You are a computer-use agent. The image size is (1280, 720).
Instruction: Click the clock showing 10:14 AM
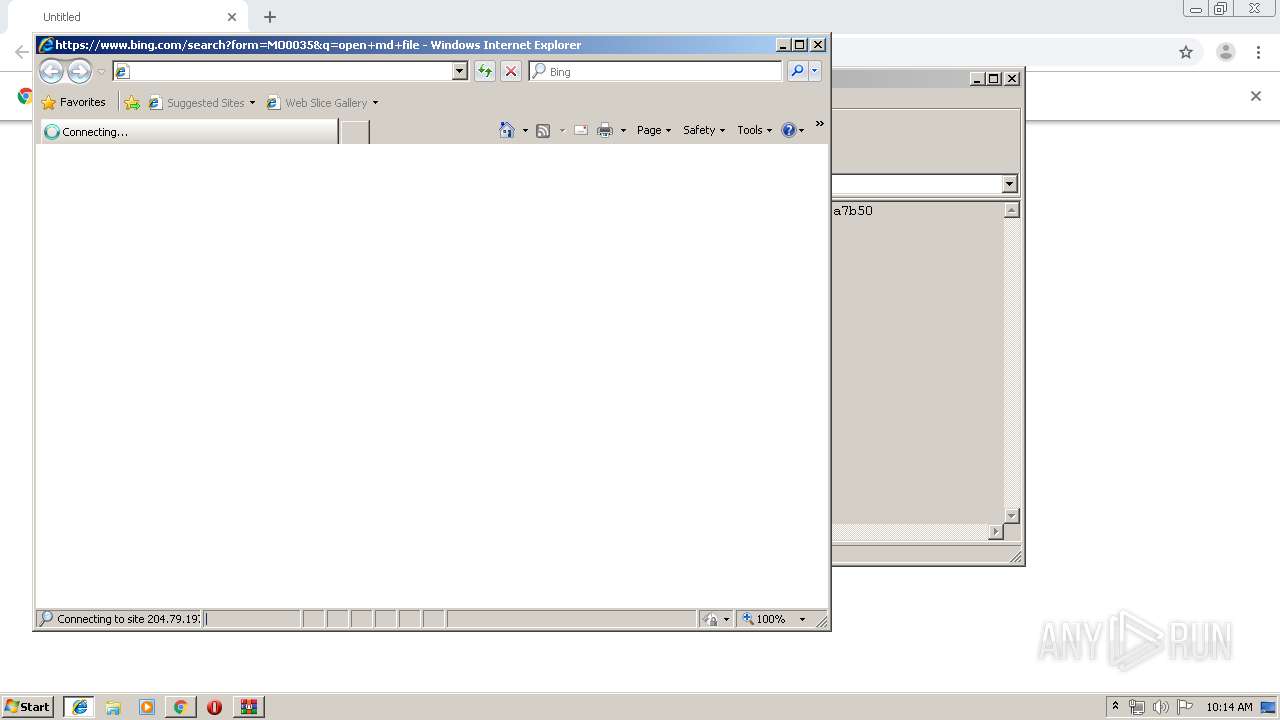pyautogui.click(x=1229, y=707)
